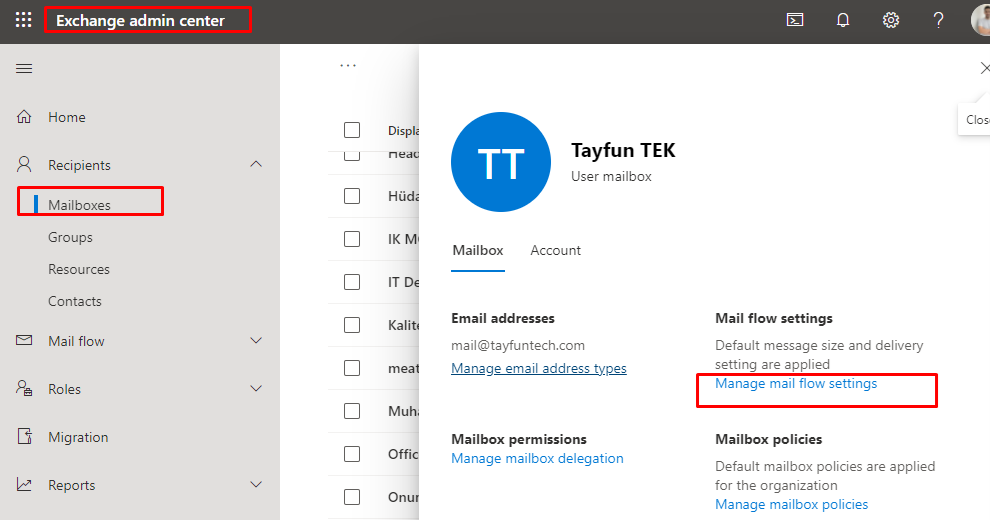The image size is (990, 520).
Task: Collapse the navigation hamburger menu
Action: (x=24, y=68)
